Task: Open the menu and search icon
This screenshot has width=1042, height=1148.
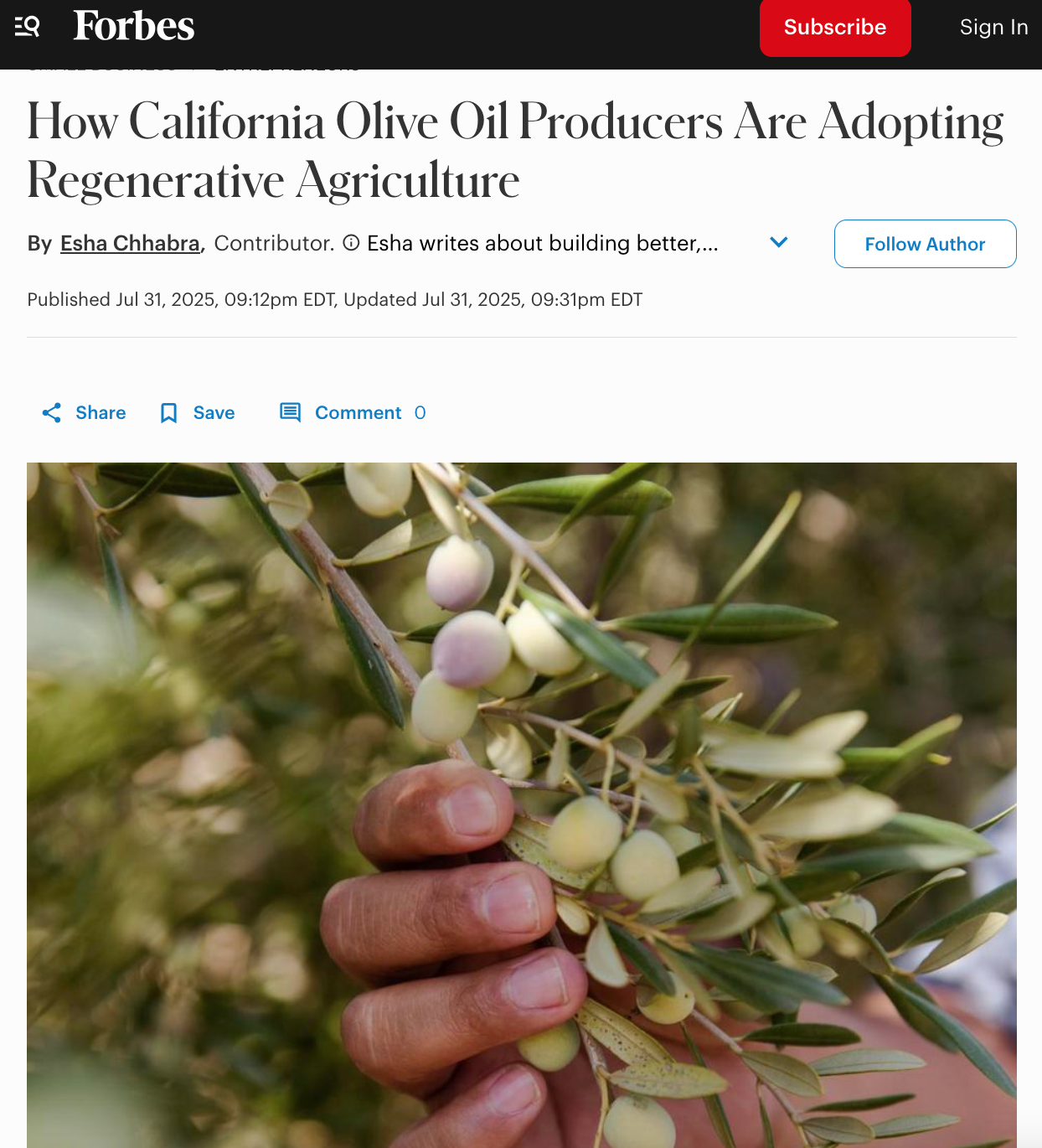Action: point(27,27)
